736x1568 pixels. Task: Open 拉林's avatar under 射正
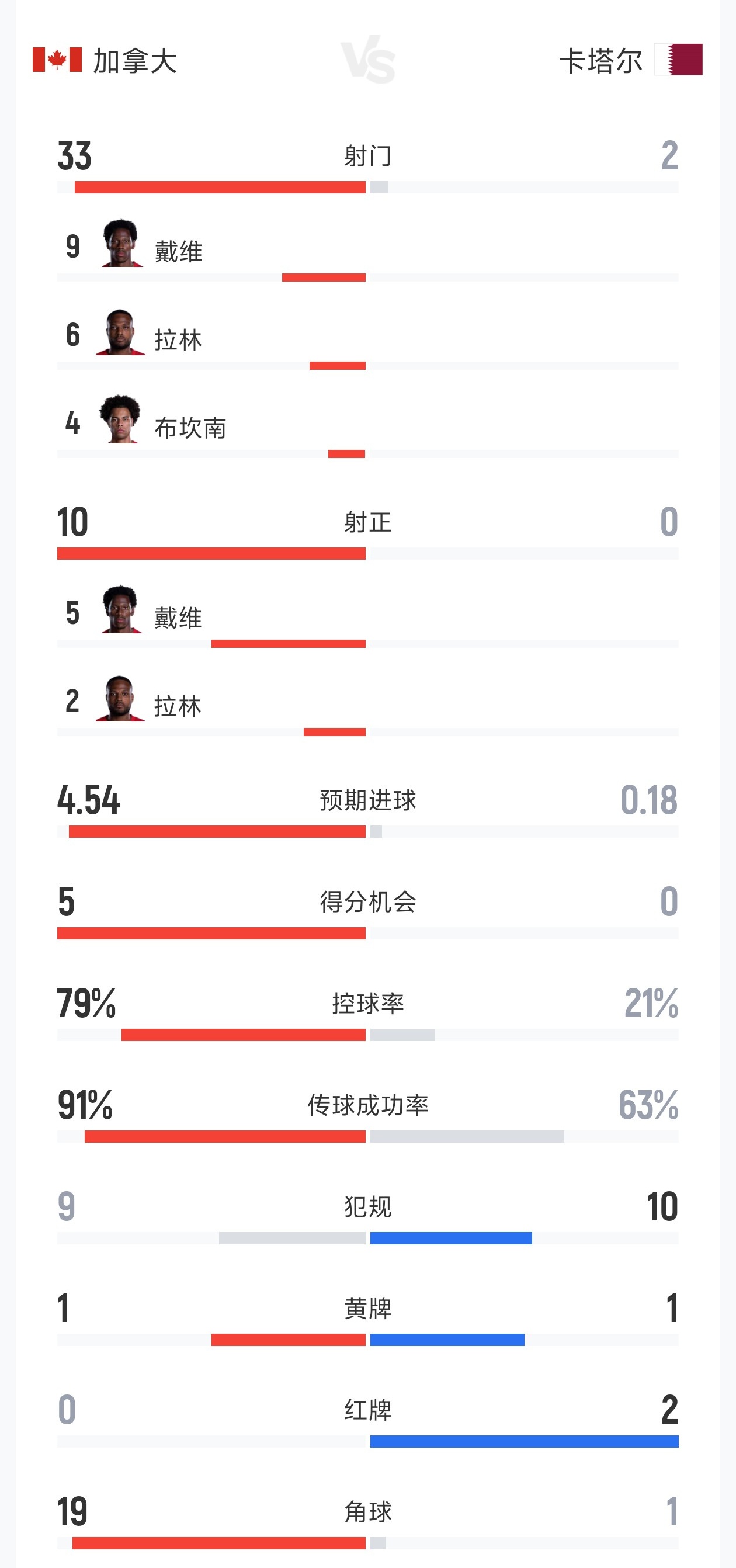(120, 699)
